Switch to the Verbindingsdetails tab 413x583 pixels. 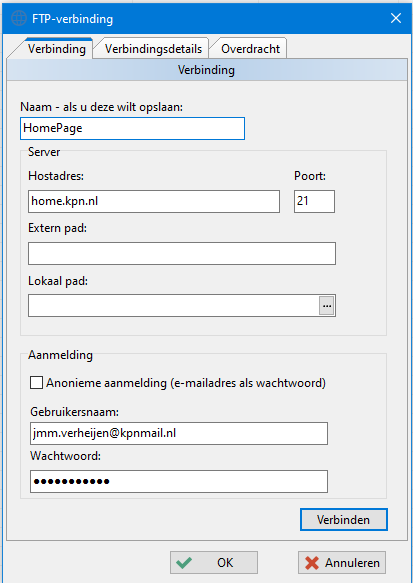click(153, 49)
